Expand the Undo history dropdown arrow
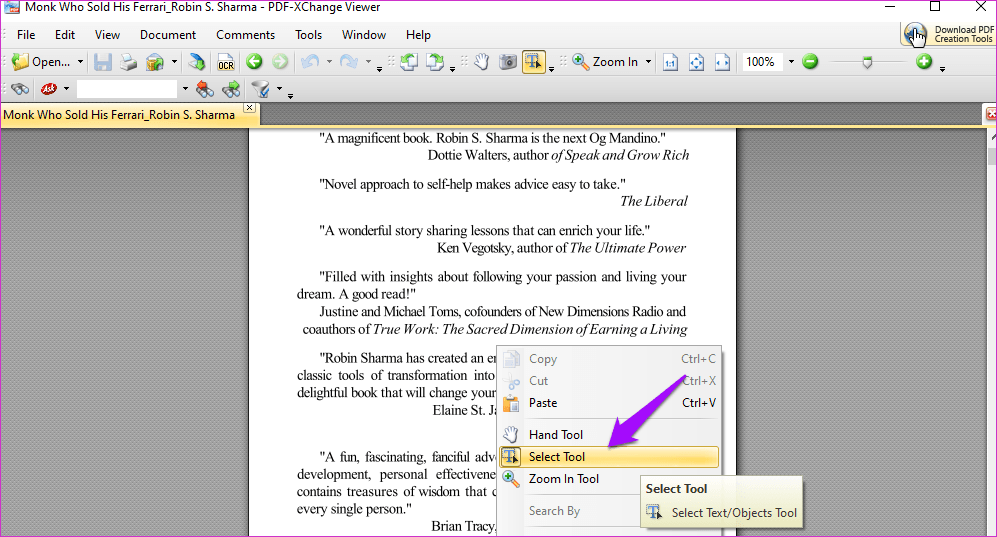Viewport: 997px width, 537px height. tap(329, 62)
